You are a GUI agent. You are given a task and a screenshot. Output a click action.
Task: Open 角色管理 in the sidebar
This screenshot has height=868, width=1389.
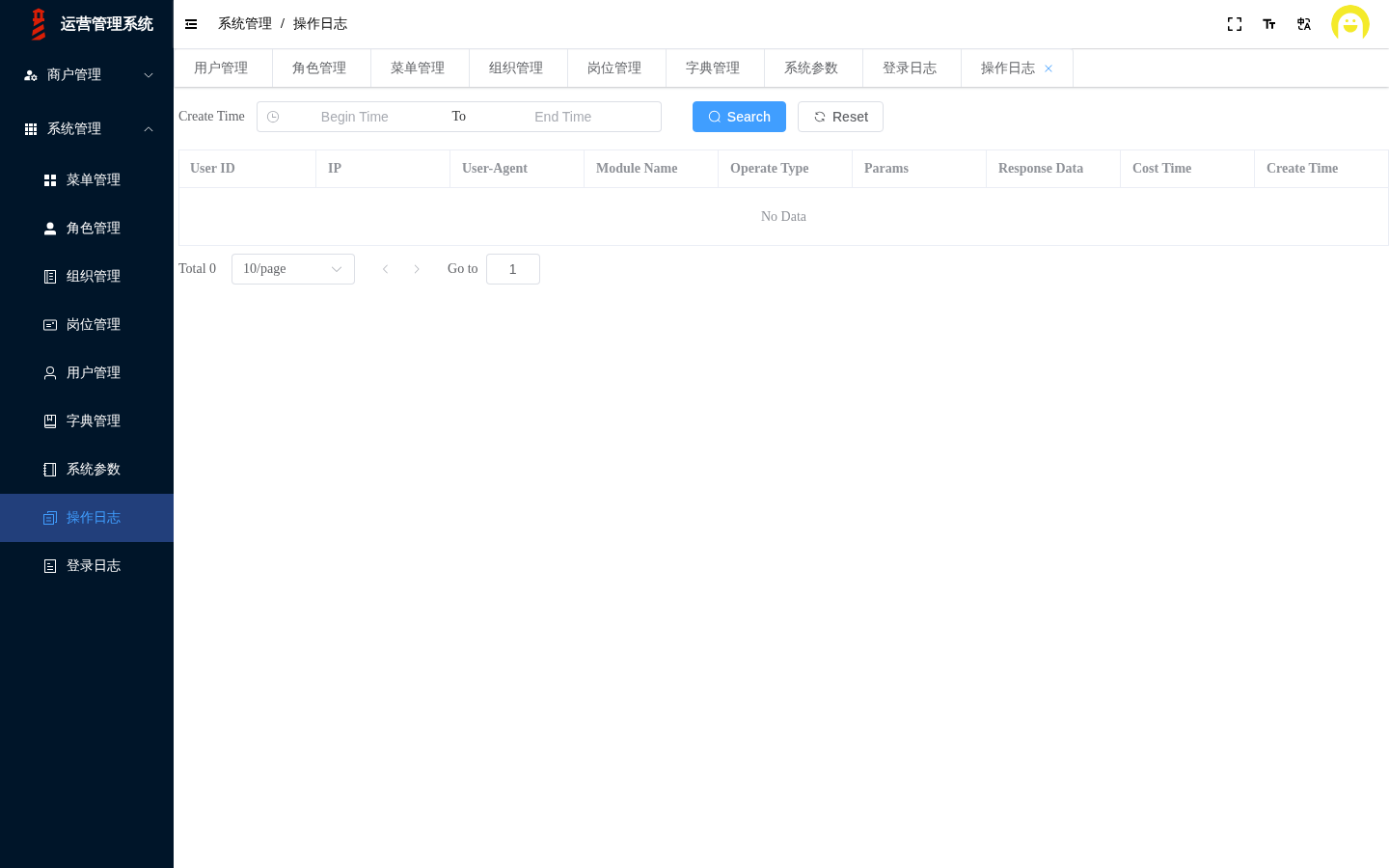tap(87, 229)
